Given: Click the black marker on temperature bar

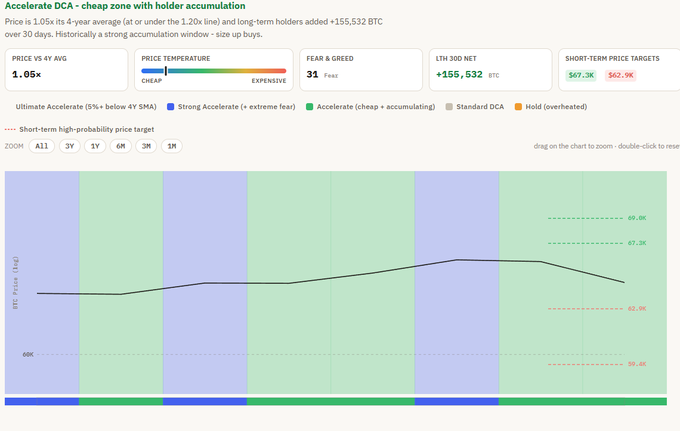Looking at the screenshot, I should point(166,71).
